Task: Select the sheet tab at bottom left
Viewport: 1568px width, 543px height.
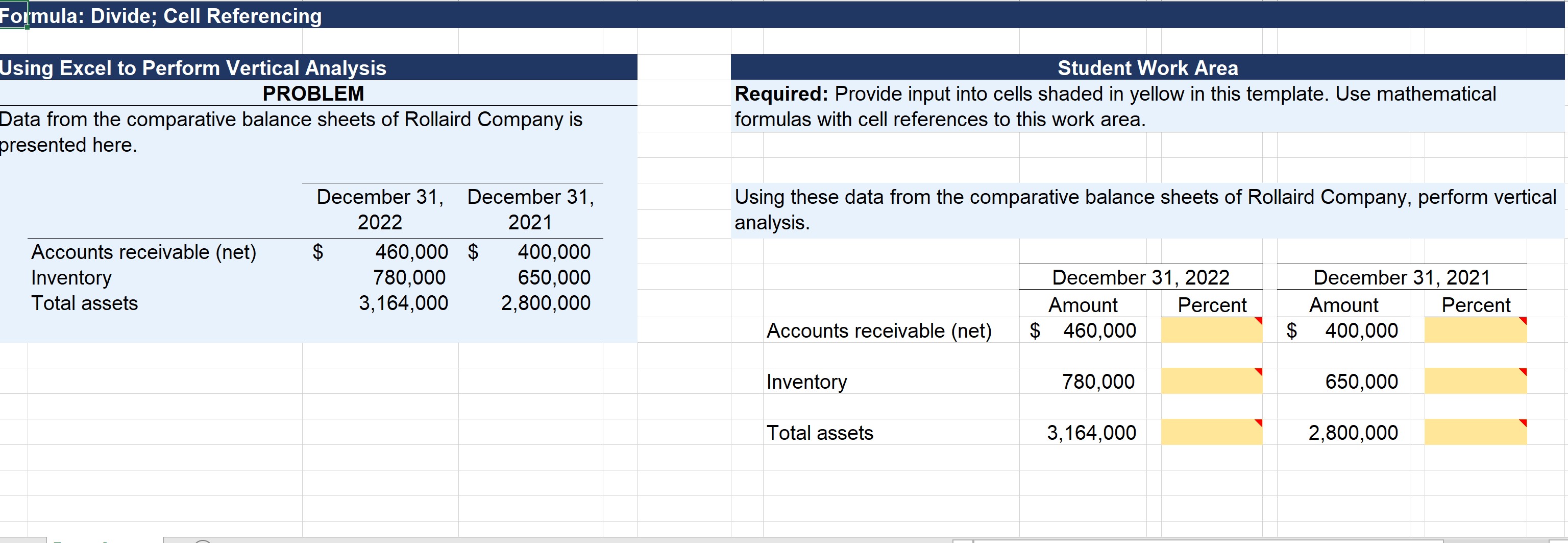Action: tap(79, 540)
